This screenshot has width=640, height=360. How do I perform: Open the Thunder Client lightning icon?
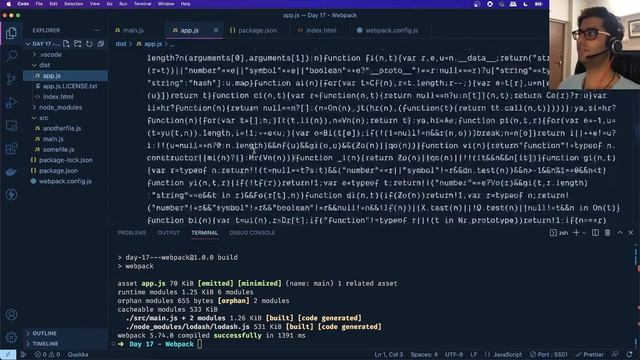11,194
